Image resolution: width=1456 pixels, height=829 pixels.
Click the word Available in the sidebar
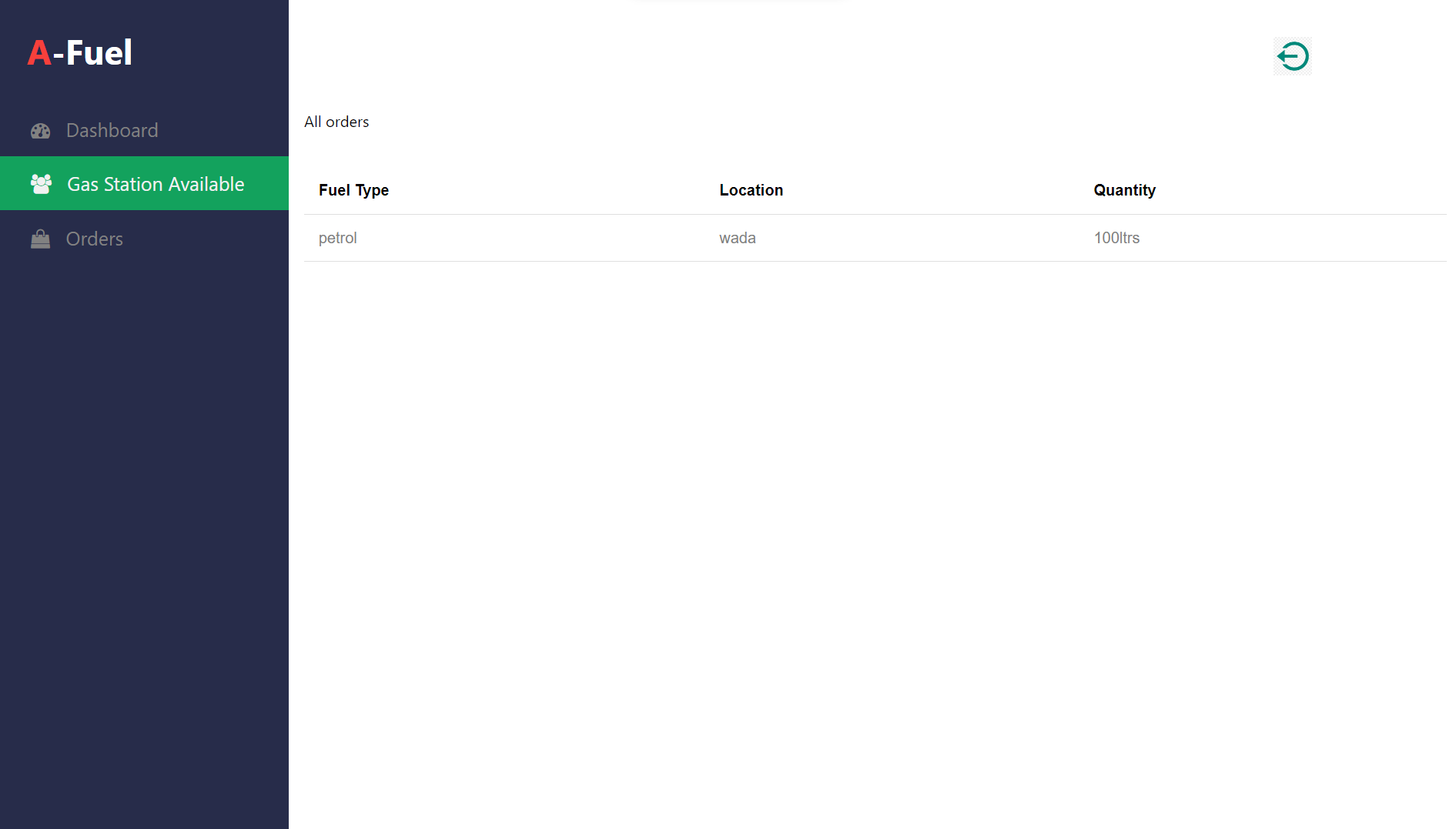[206, 184]
